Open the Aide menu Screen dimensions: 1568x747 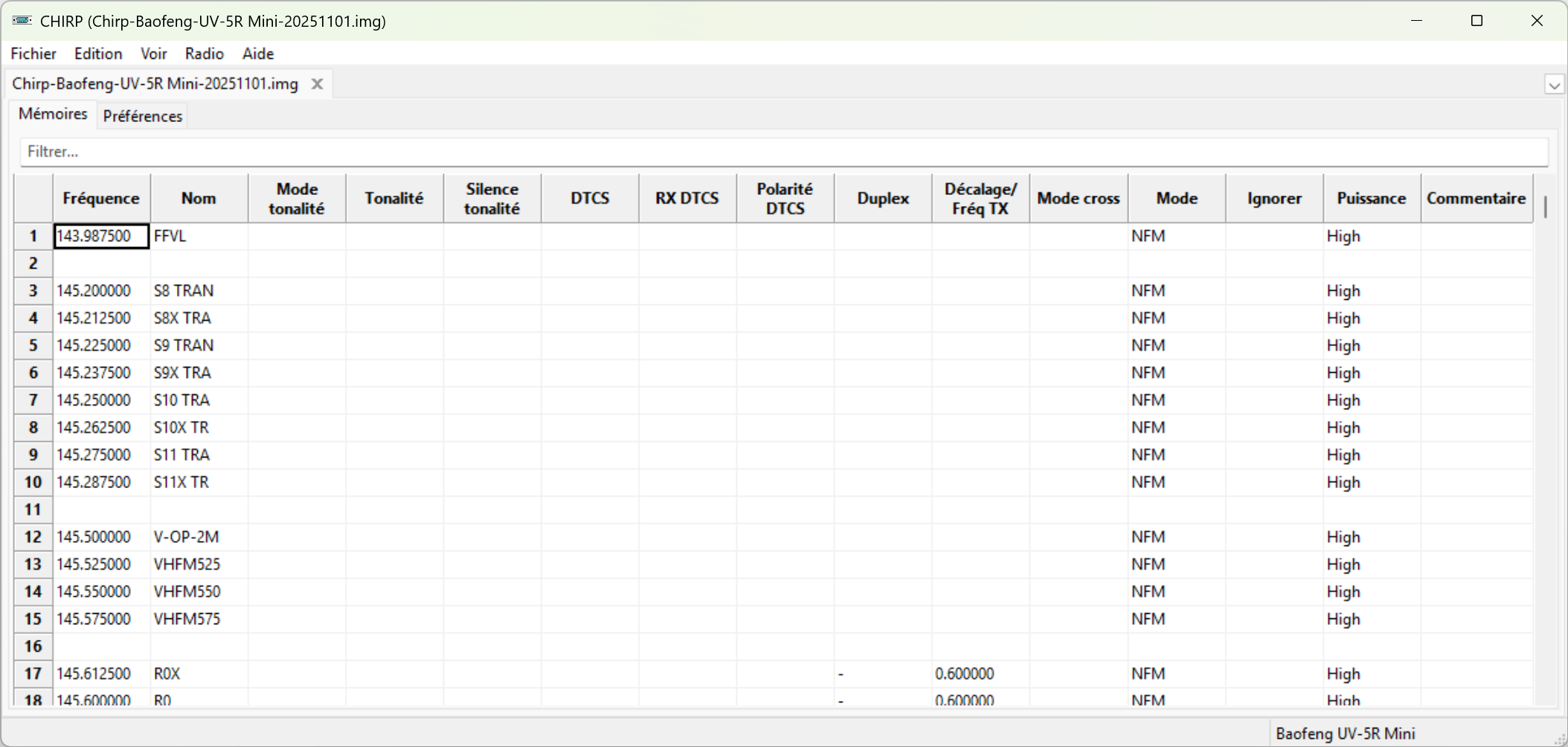[258, 54]
